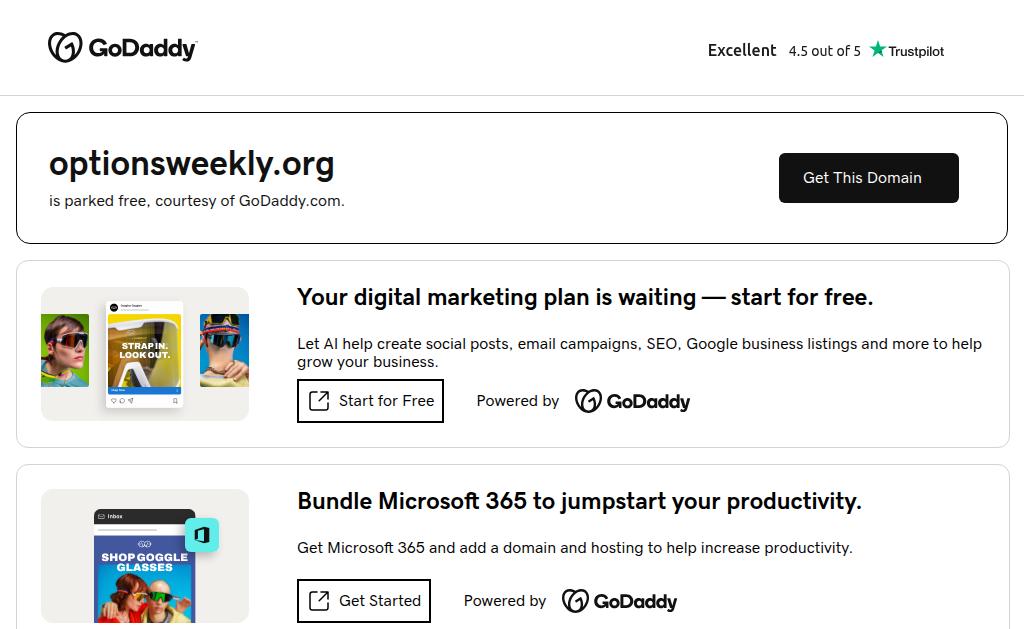Click the left sunglasses photo in marketing image
Screen dimensions: 1024x629
(x=65, y=350)
